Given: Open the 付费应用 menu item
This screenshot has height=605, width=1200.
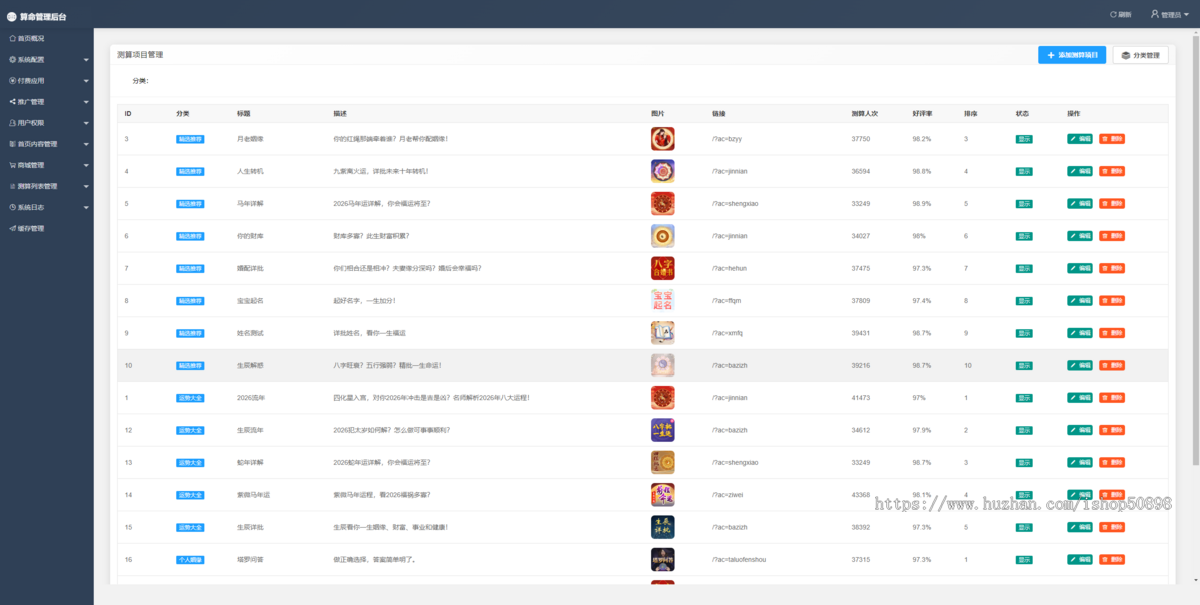Looking at the screenshot, I should coord(47,80).
